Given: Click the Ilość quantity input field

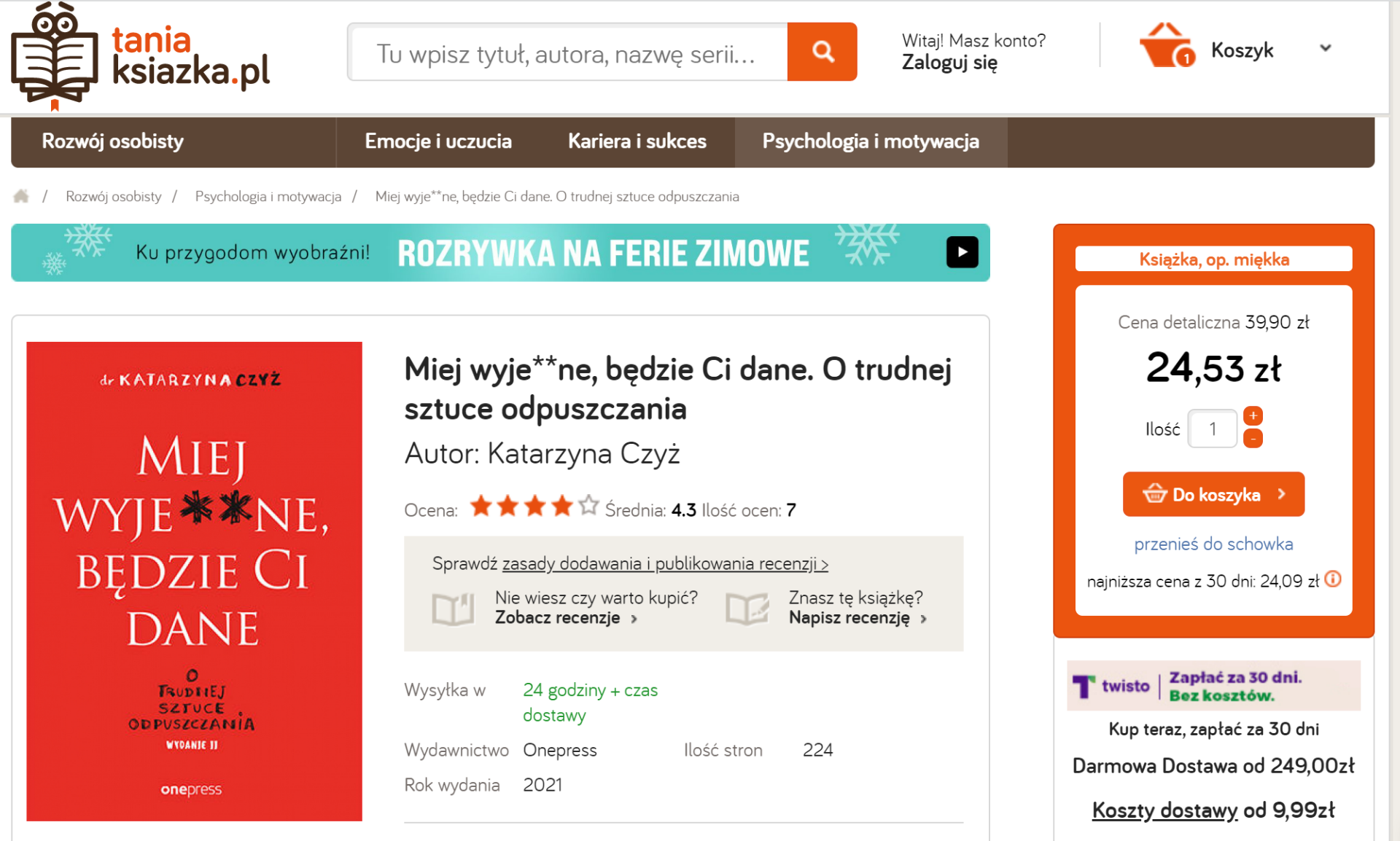Looking at the screenshot, I should pos(1212,429).
